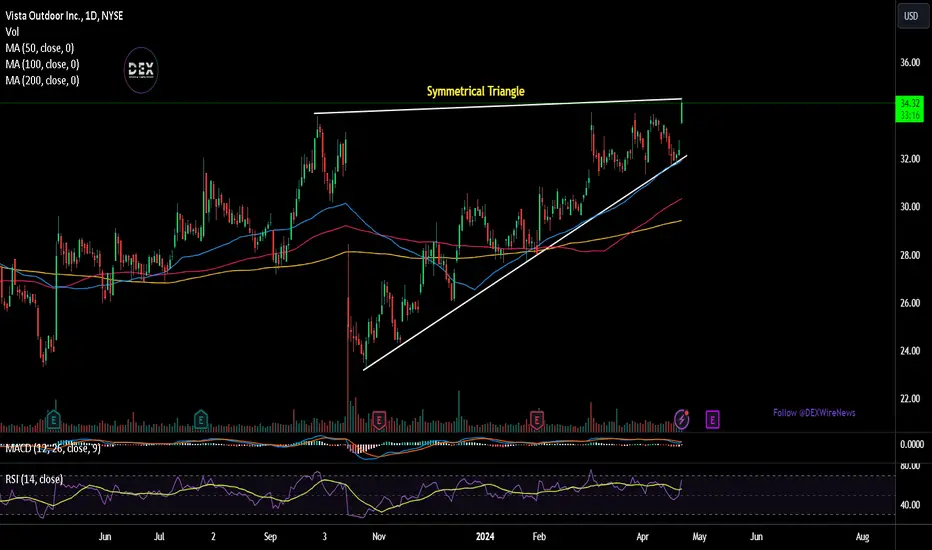Click the red earnings E marker above Nov
This screenshot has height=550, width=932.
[379, 420]
